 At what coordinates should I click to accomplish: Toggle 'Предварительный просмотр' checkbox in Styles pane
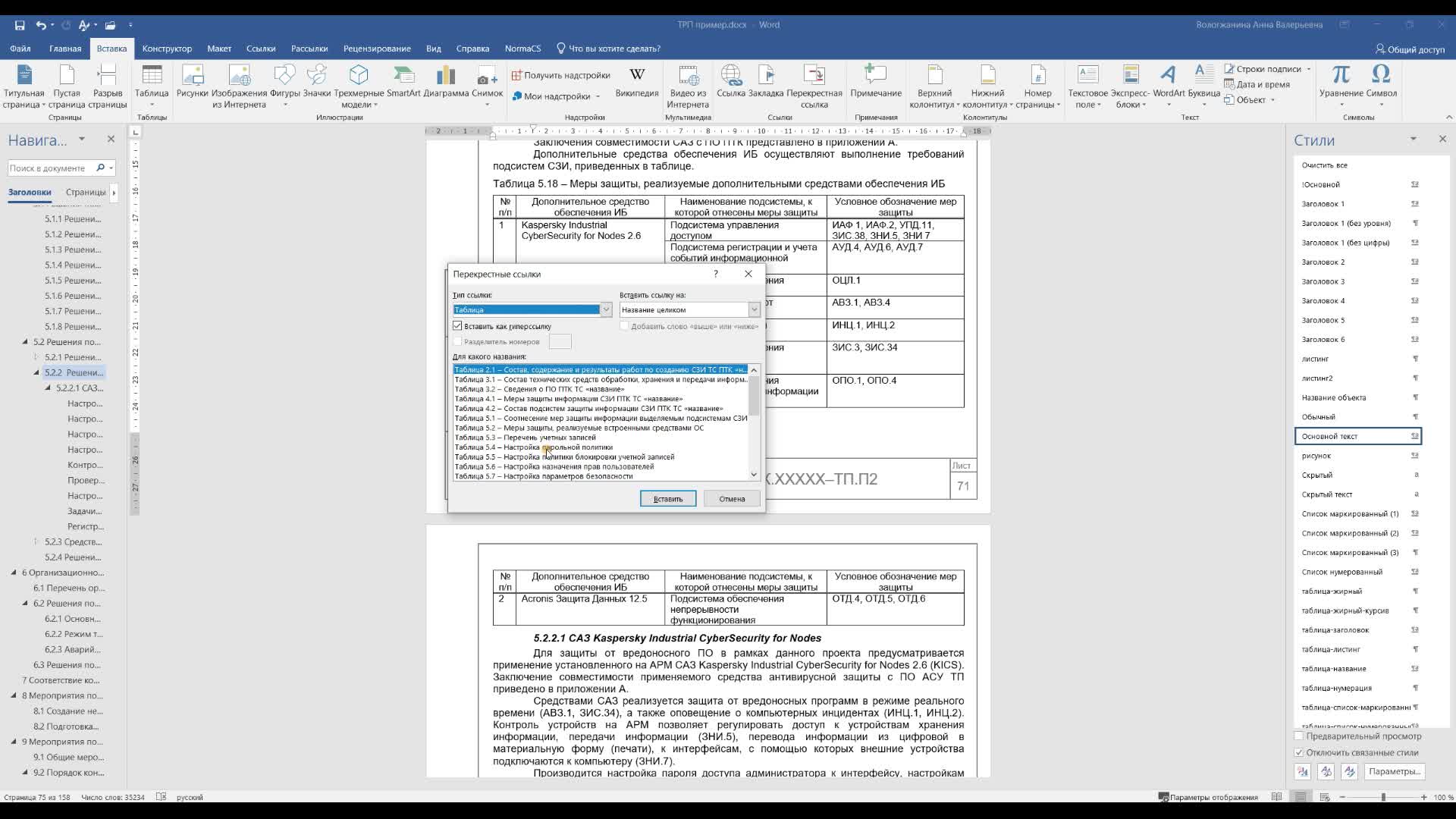coord(1298,736)
